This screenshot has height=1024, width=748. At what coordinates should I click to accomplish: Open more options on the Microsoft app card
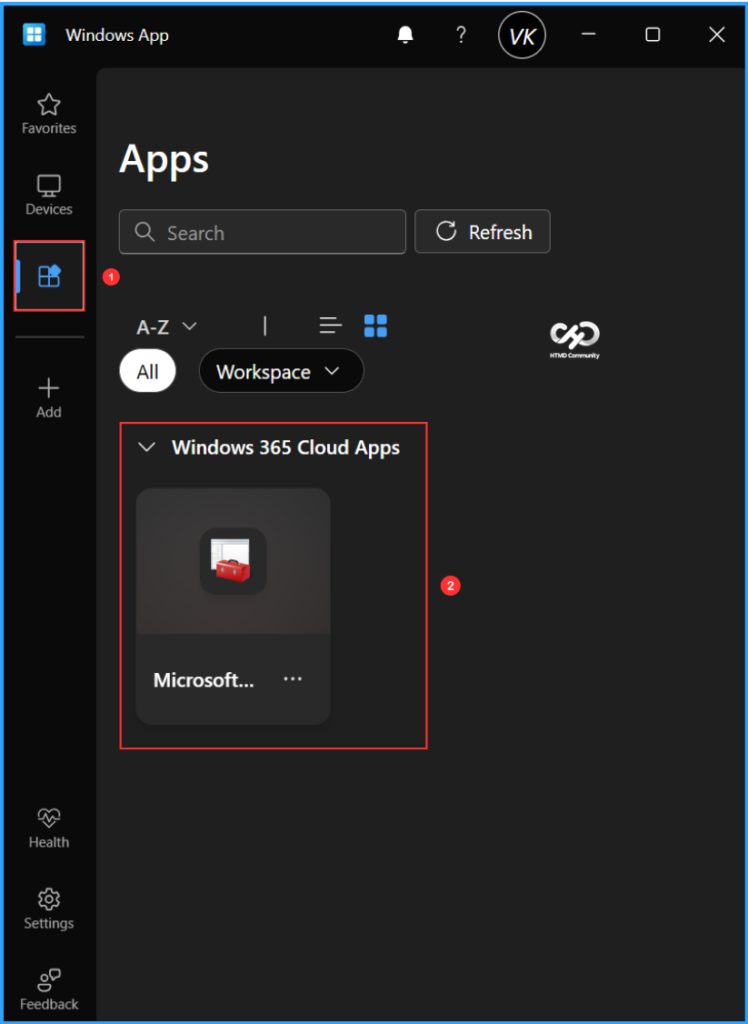(293, 679)
